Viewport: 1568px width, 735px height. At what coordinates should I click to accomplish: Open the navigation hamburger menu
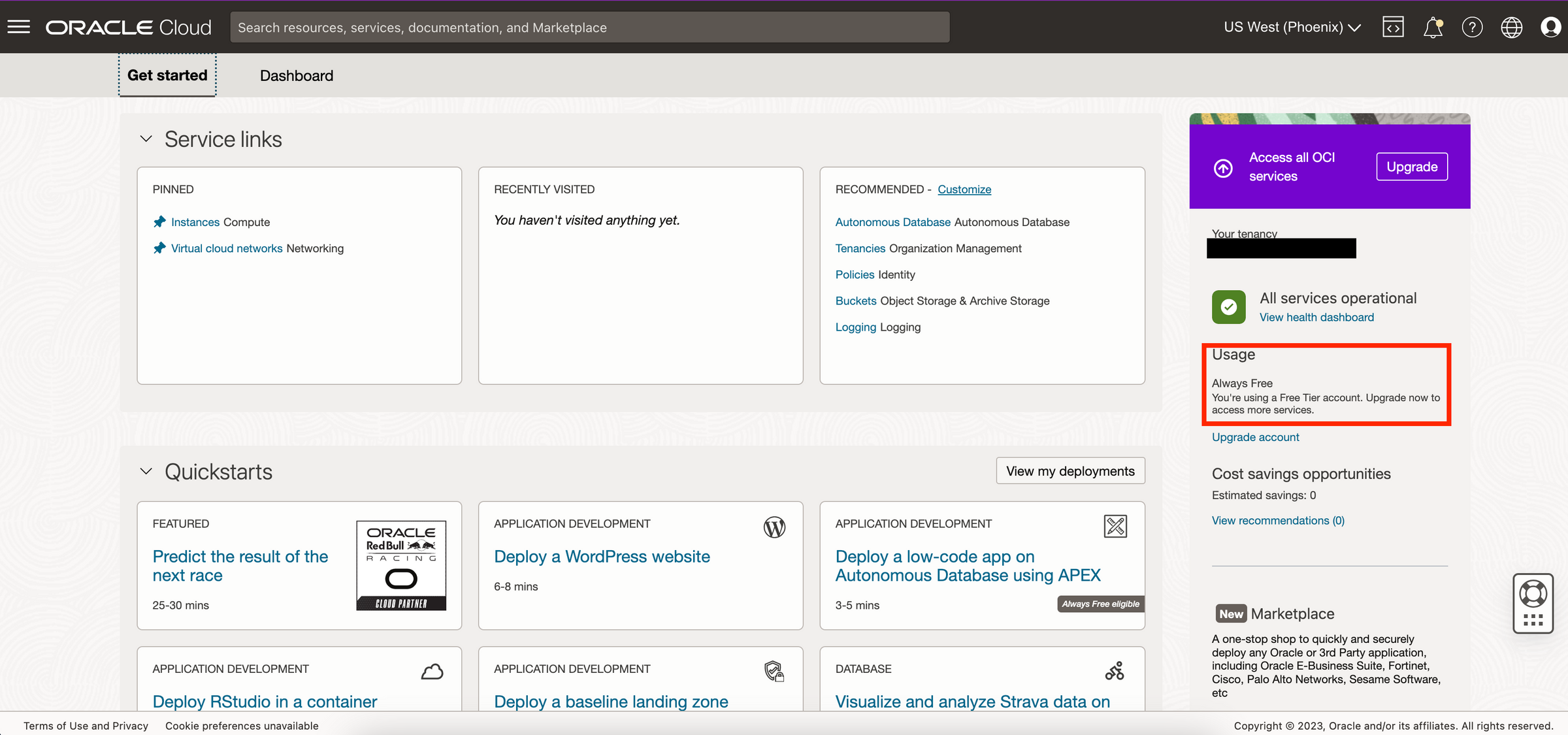point(19,27)
